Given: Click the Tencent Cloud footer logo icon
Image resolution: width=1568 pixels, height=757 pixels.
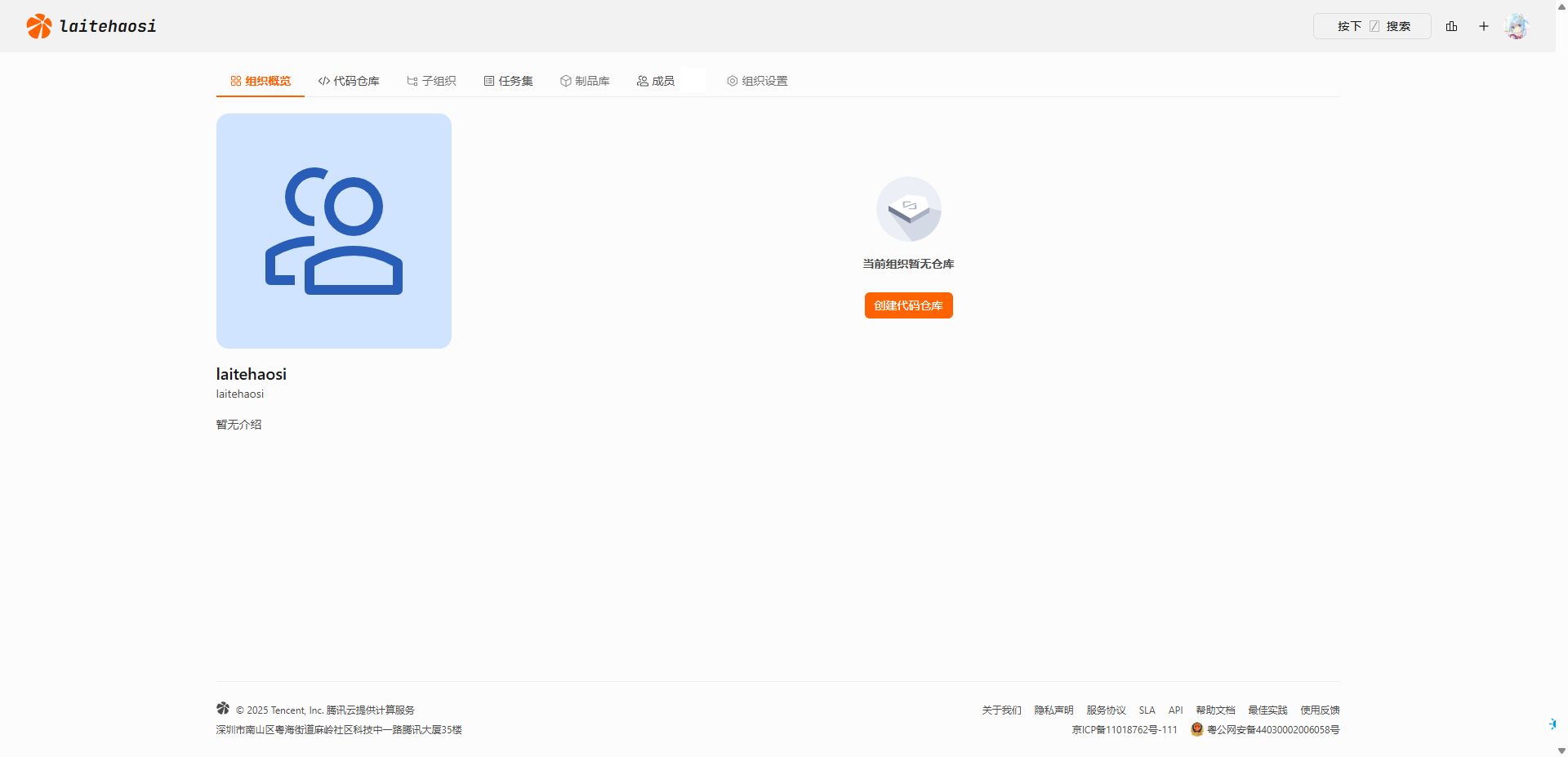Looking at the screenshot, I should click(x=223, y=708).
